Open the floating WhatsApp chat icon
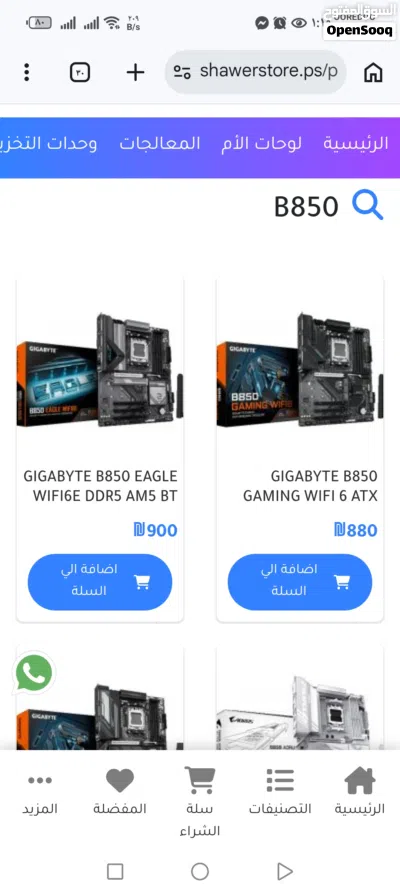Viewport: 400px width, 893px height. [x=34, y=673]
